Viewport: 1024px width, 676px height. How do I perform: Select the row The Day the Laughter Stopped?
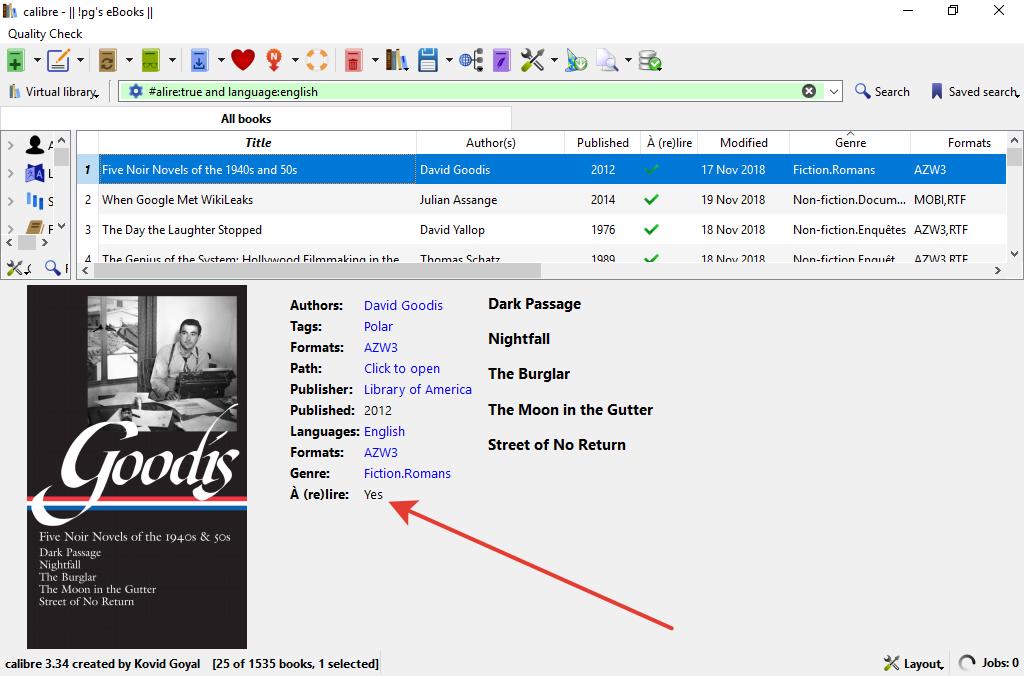click(541, 230)
